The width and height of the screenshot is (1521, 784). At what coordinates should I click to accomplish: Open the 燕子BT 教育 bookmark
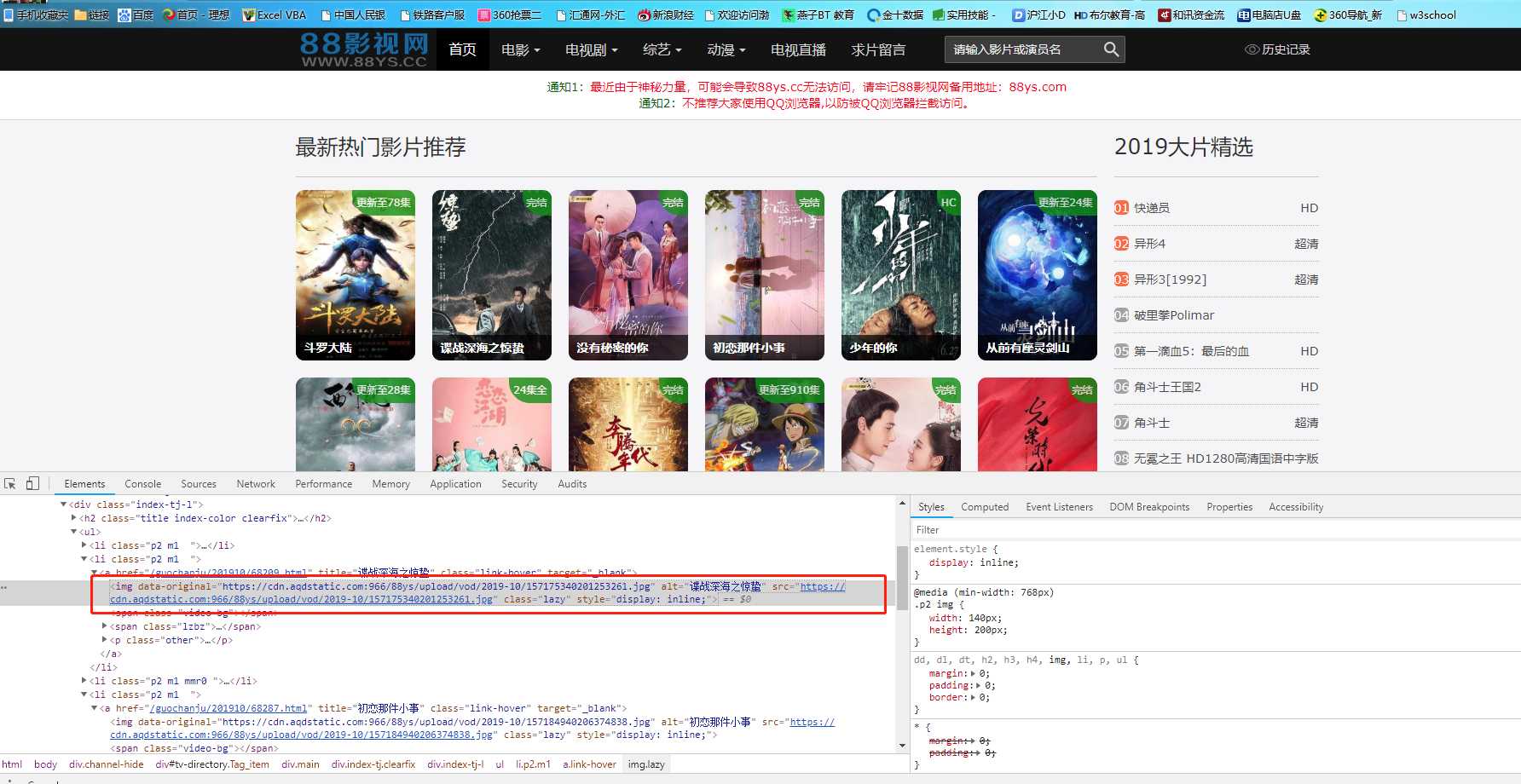(x=818, y=14)
